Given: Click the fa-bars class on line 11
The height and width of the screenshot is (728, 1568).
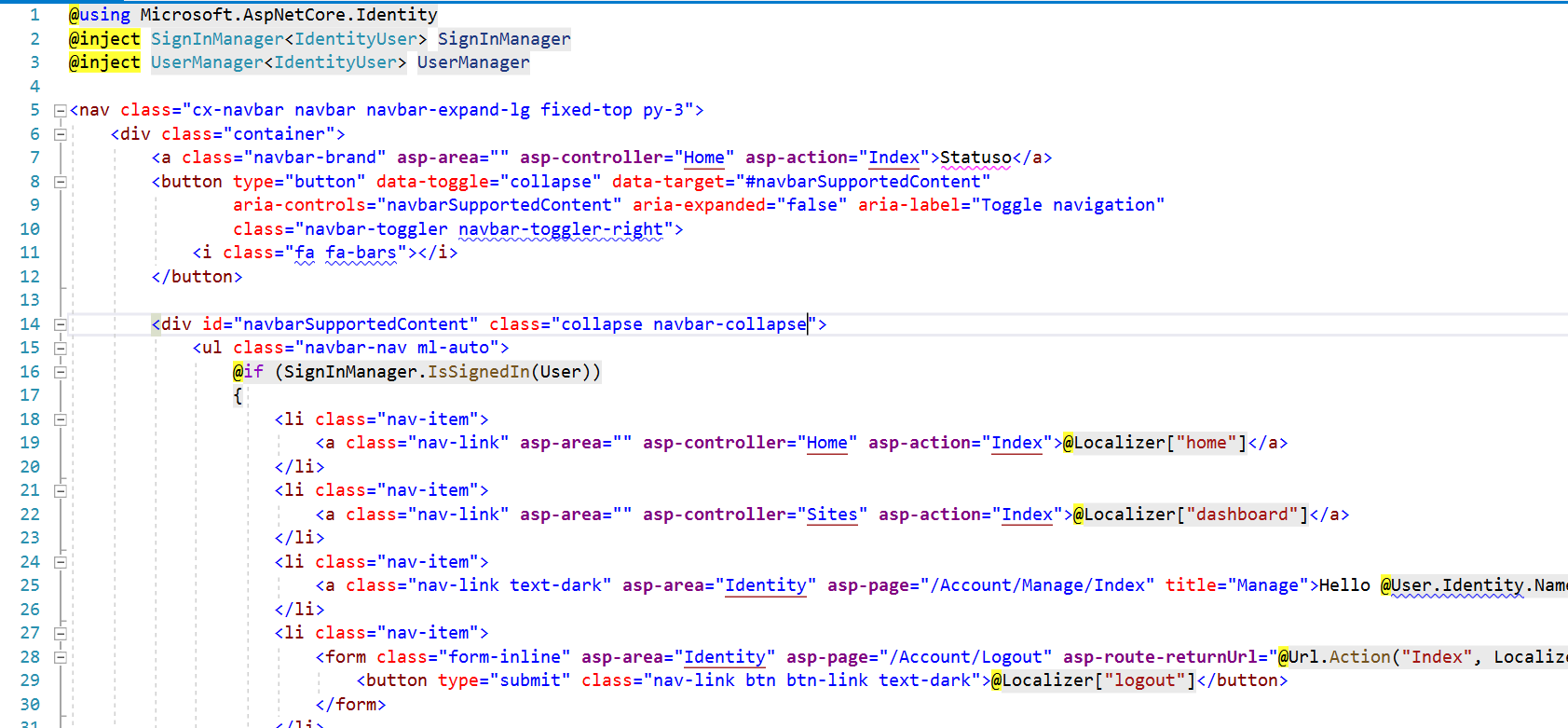Looking at the screenshot, I should (361, 253).
